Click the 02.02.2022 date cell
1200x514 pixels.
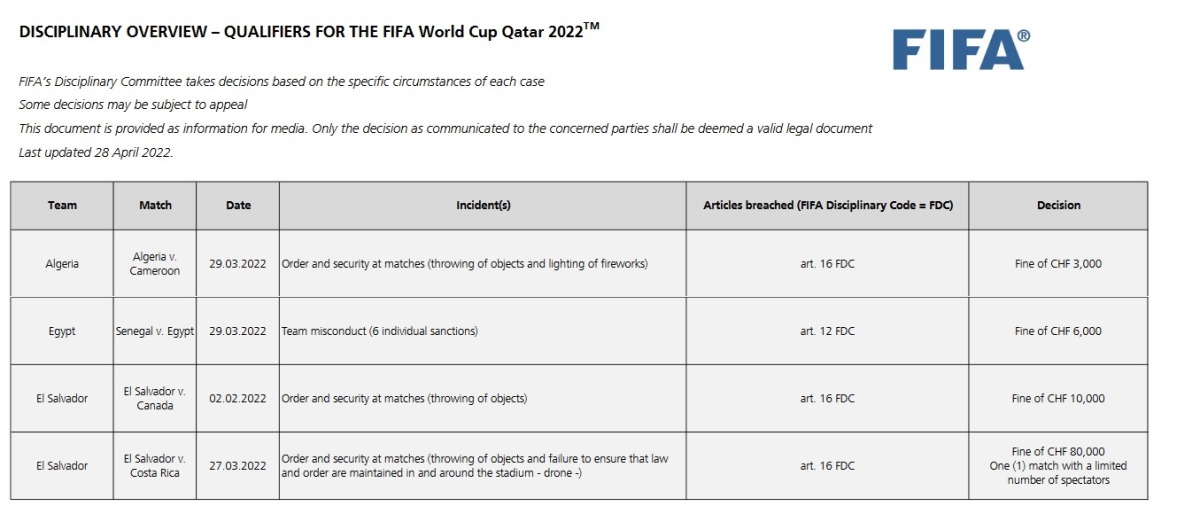click(238, 398)
